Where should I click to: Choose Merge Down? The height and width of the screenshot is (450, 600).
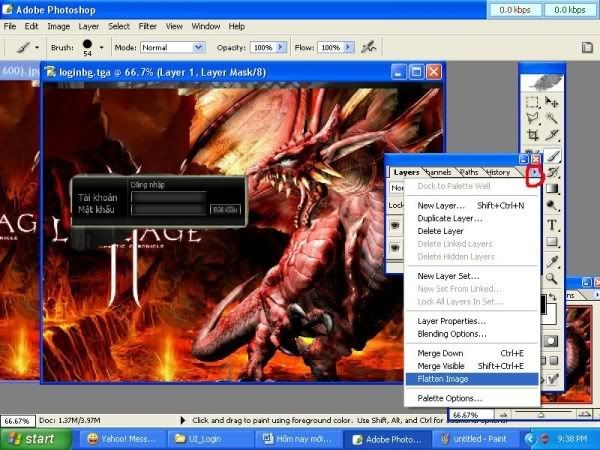[x=472, y=353]
